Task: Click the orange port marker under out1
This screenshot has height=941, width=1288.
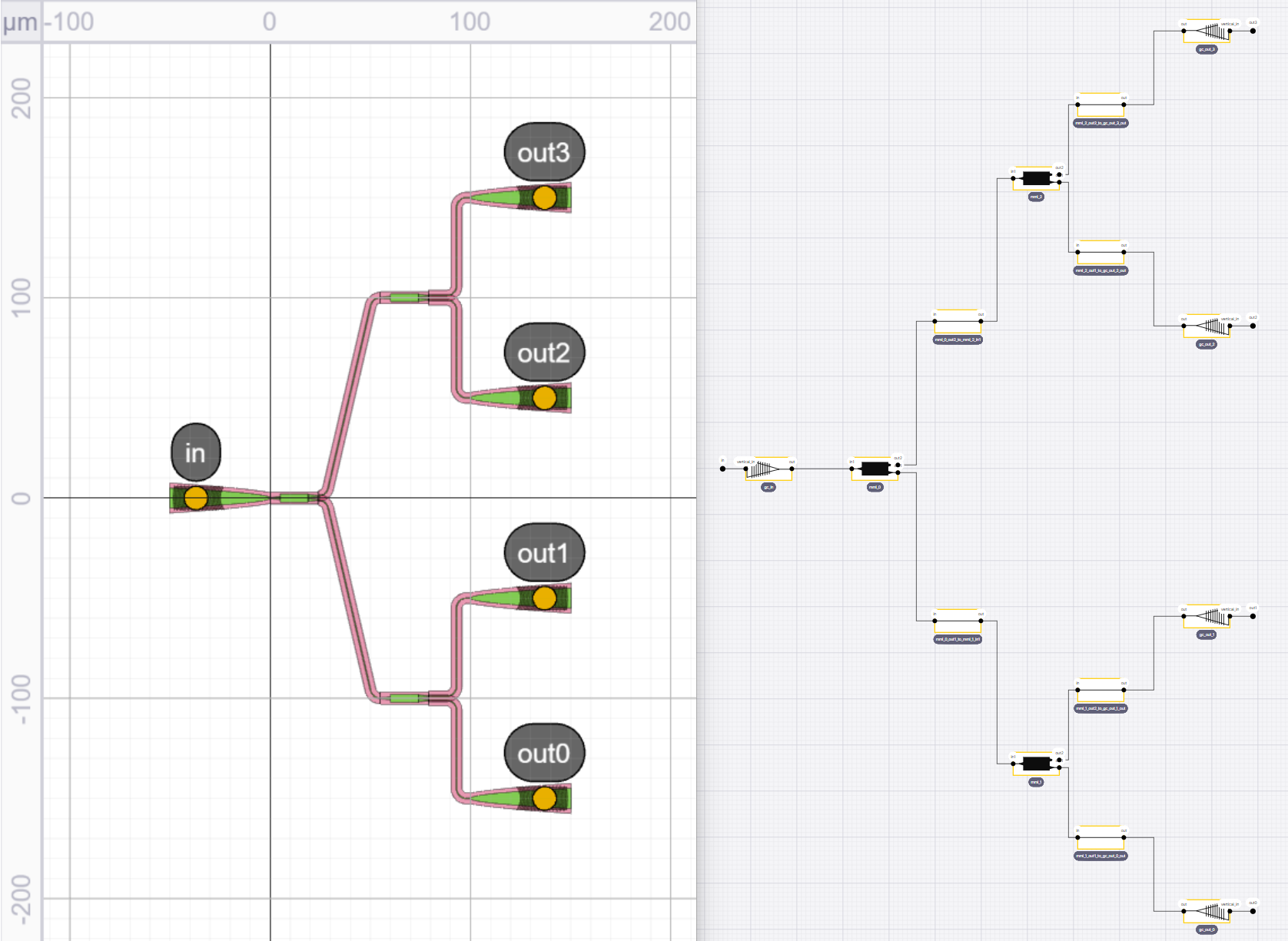Action: tap(544, 598)
